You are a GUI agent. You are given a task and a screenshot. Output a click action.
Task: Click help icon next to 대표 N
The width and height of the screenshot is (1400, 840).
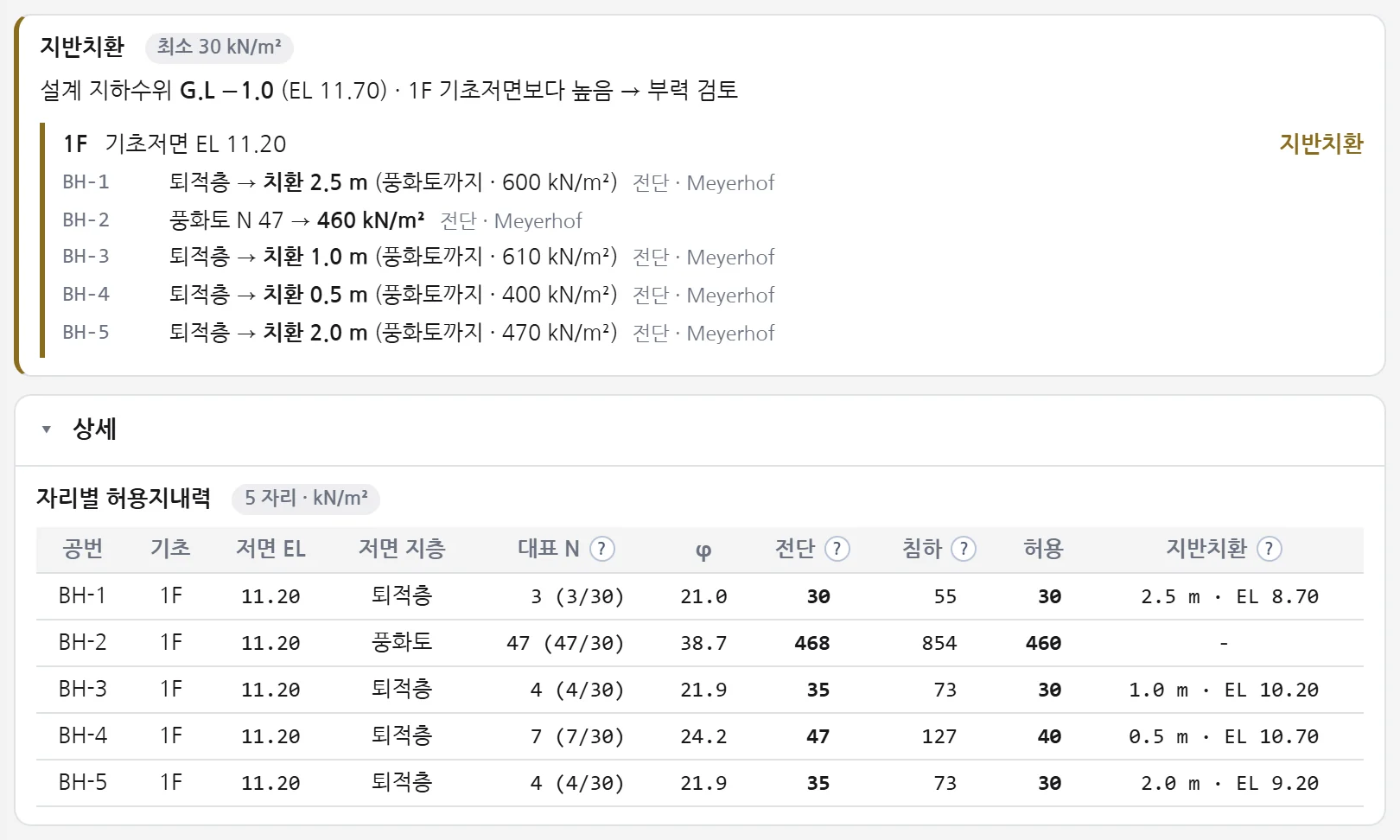(x=602, y=549)
